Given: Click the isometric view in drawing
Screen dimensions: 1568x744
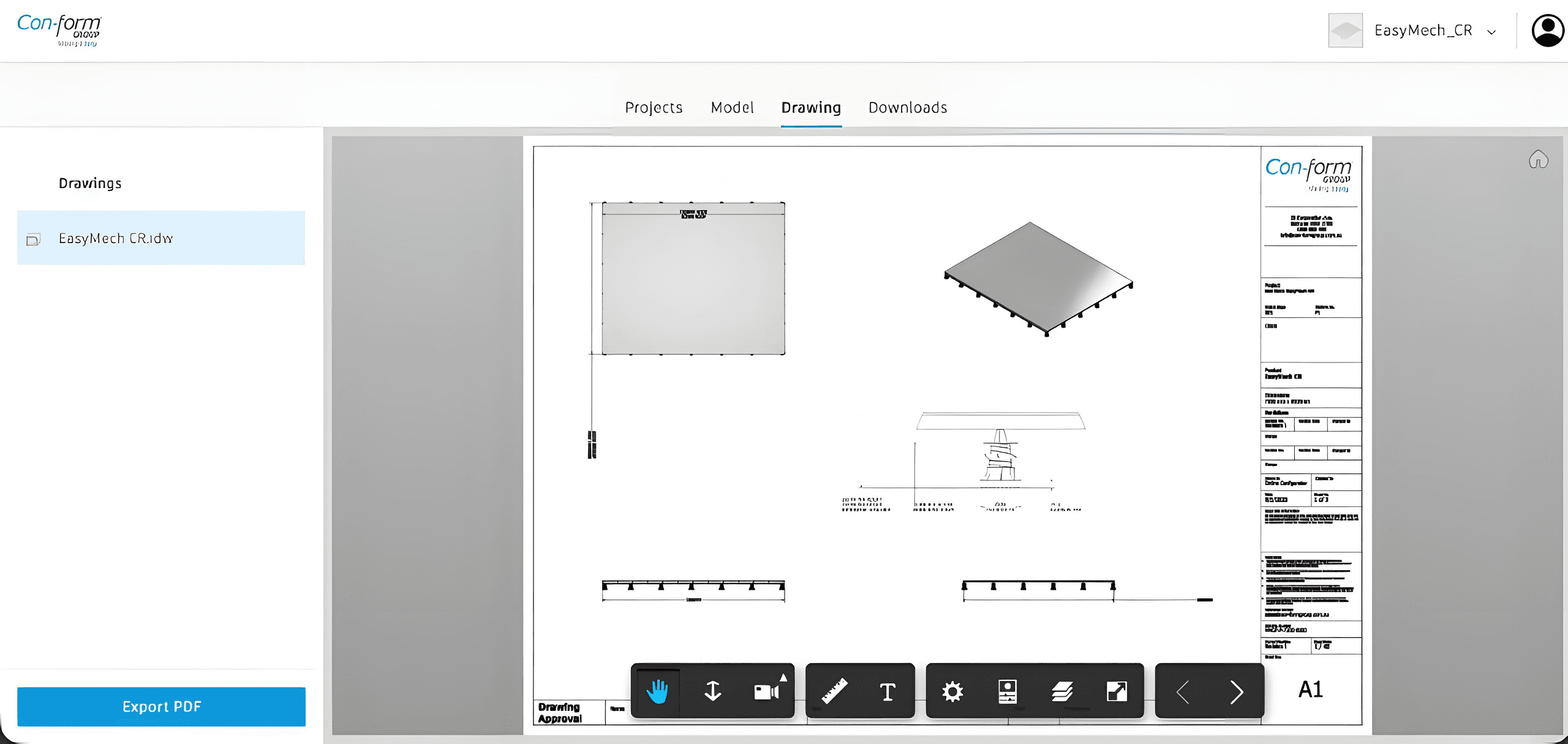Looking at the screenshot, I should pos(1038,279).
